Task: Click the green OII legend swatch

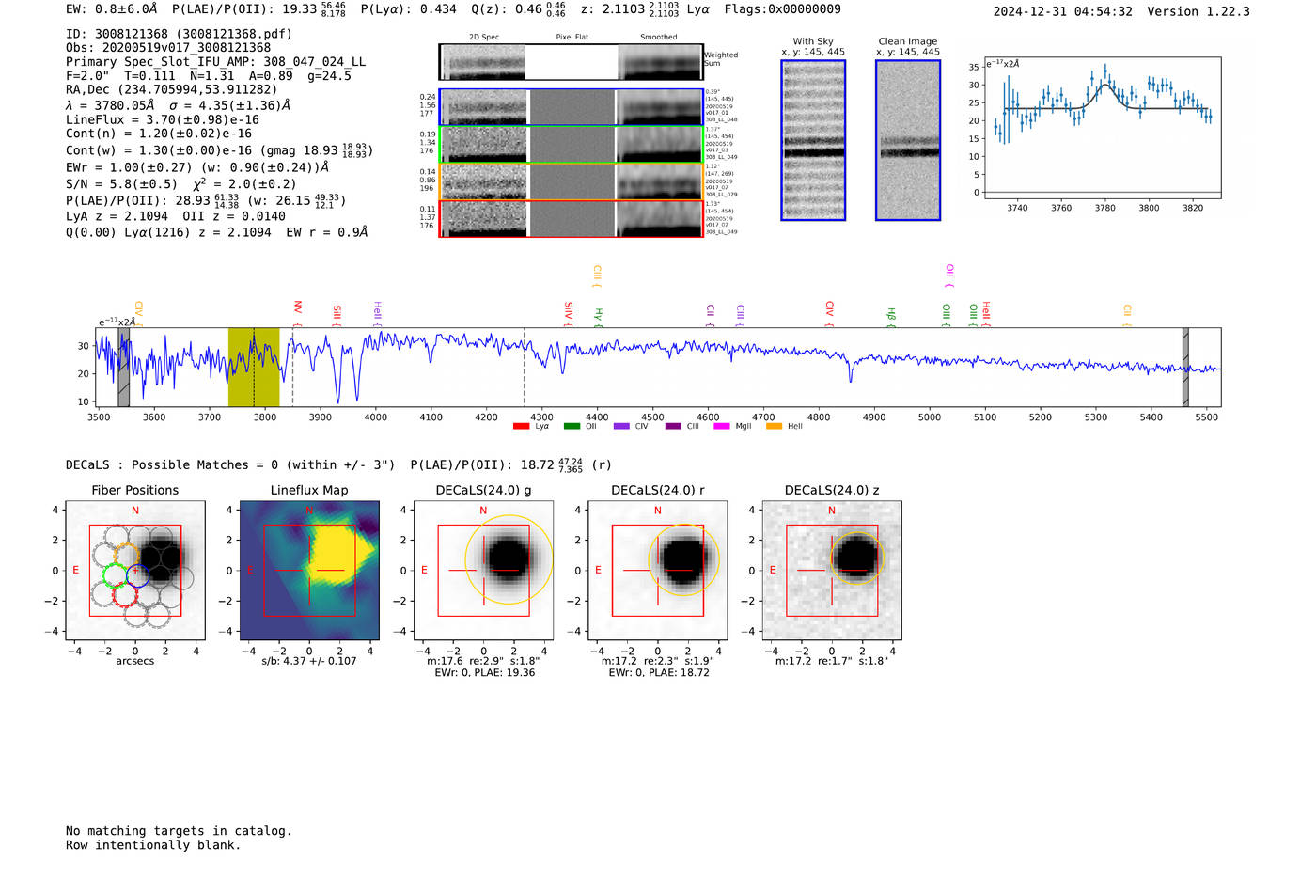Action: click(572, 427)
